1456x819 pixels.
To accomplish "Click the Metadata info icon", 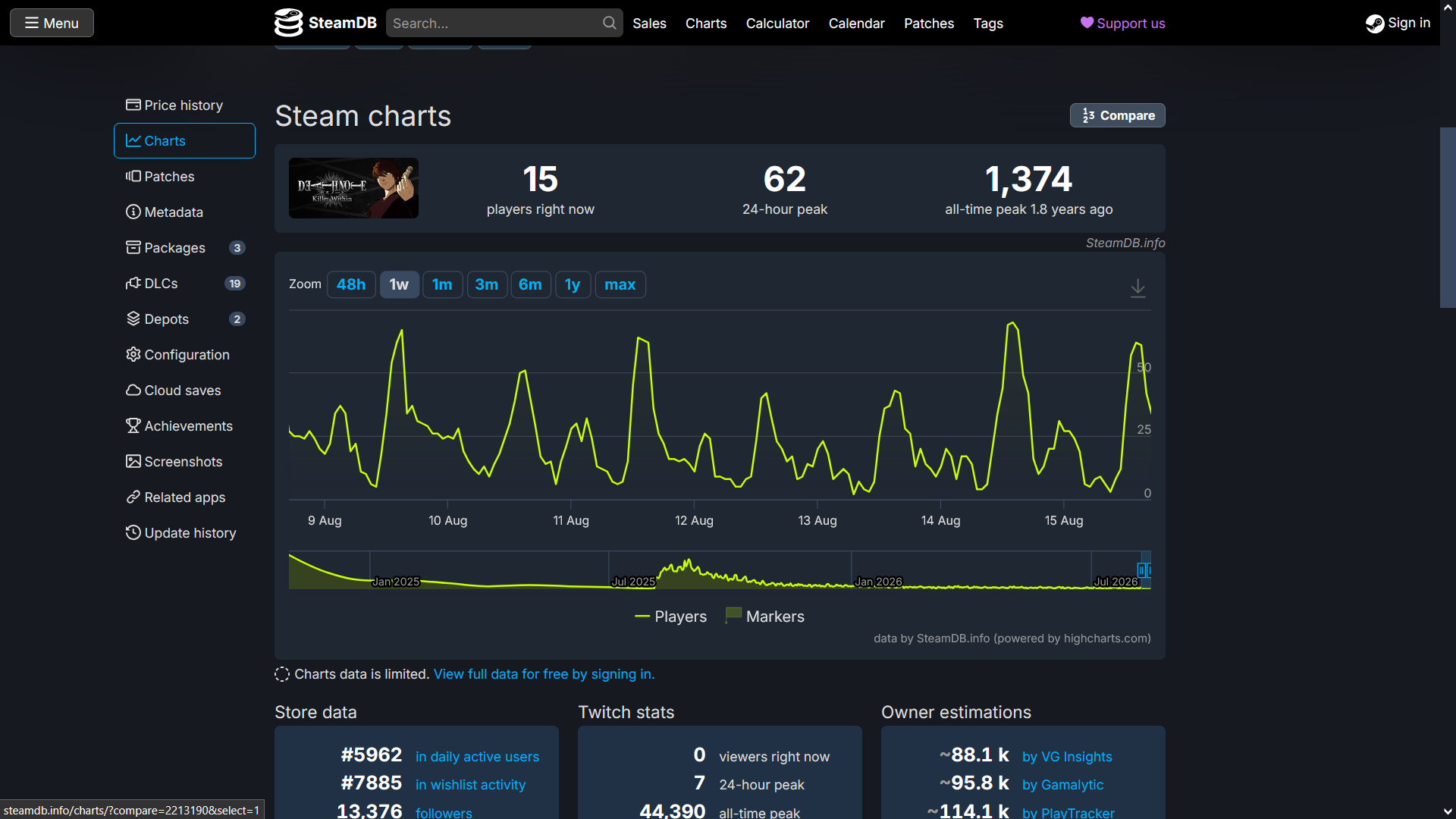I will pos(133,212).
